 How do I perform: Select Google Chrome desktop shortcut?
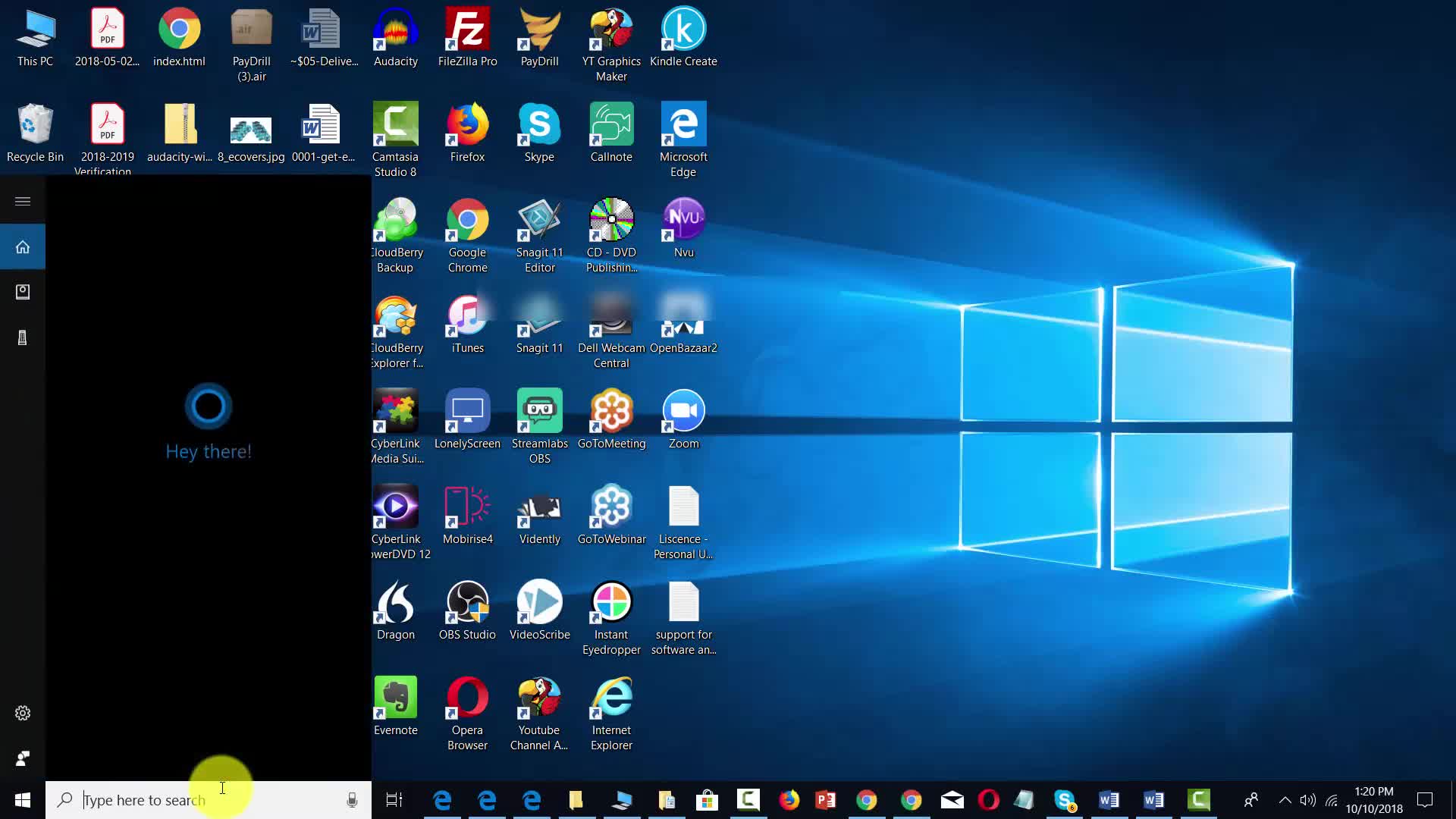point(467,235)
